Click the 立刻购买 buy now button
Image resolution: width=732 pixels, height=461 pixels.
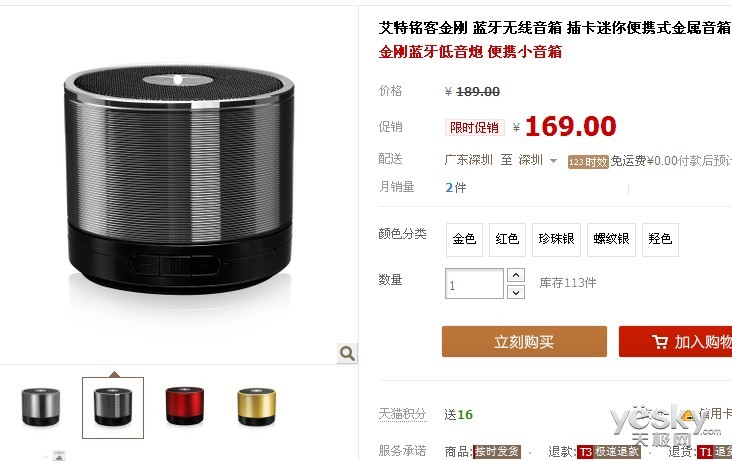(x=524, y=341)
